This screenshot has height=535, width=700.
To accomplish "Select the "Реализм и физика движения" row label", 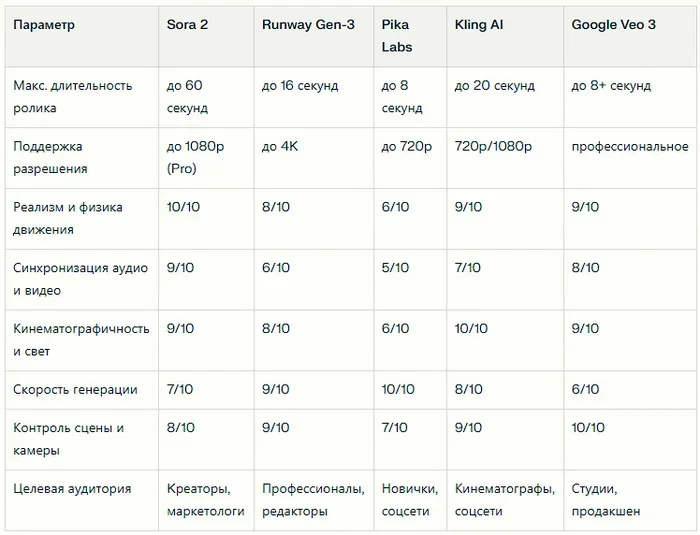I will 68,218.
